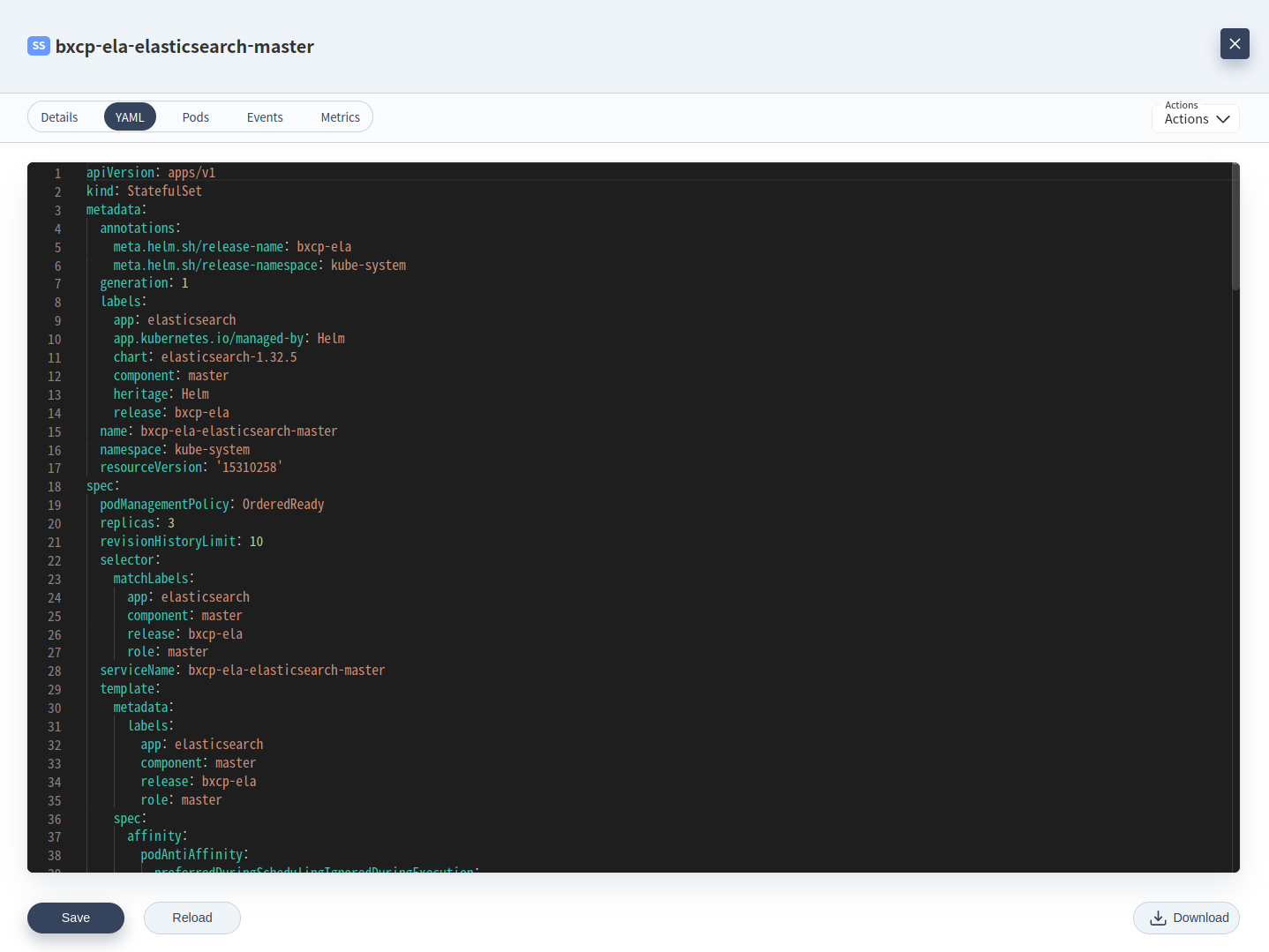Click replicas: 3 line

point(138,523)
